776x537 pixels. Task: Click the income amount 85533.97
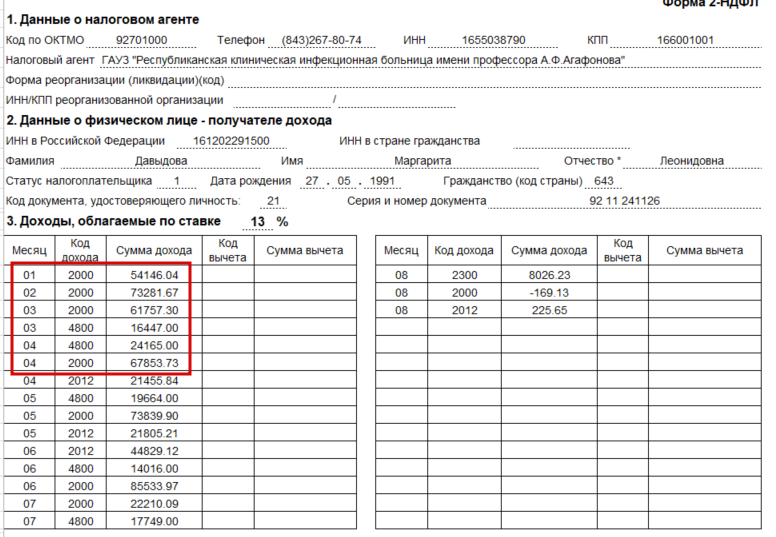(x=154, y=487)
